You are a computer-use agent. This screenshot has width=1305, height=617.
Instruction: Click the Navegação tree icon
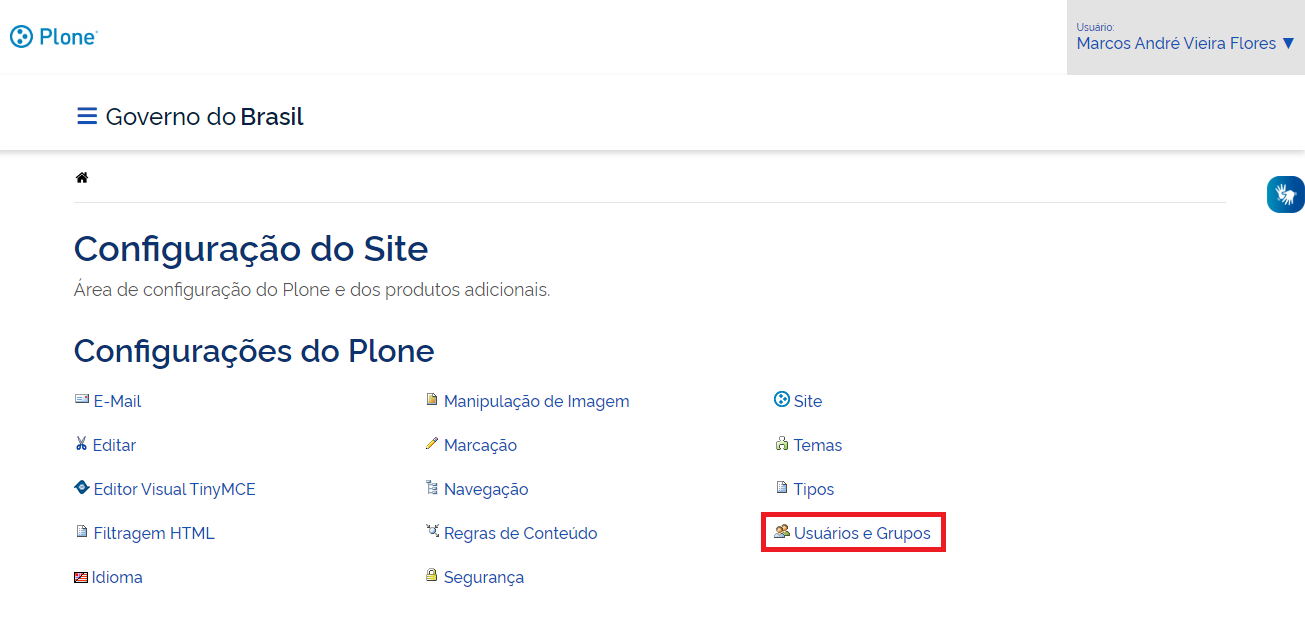tap(432, 488)
